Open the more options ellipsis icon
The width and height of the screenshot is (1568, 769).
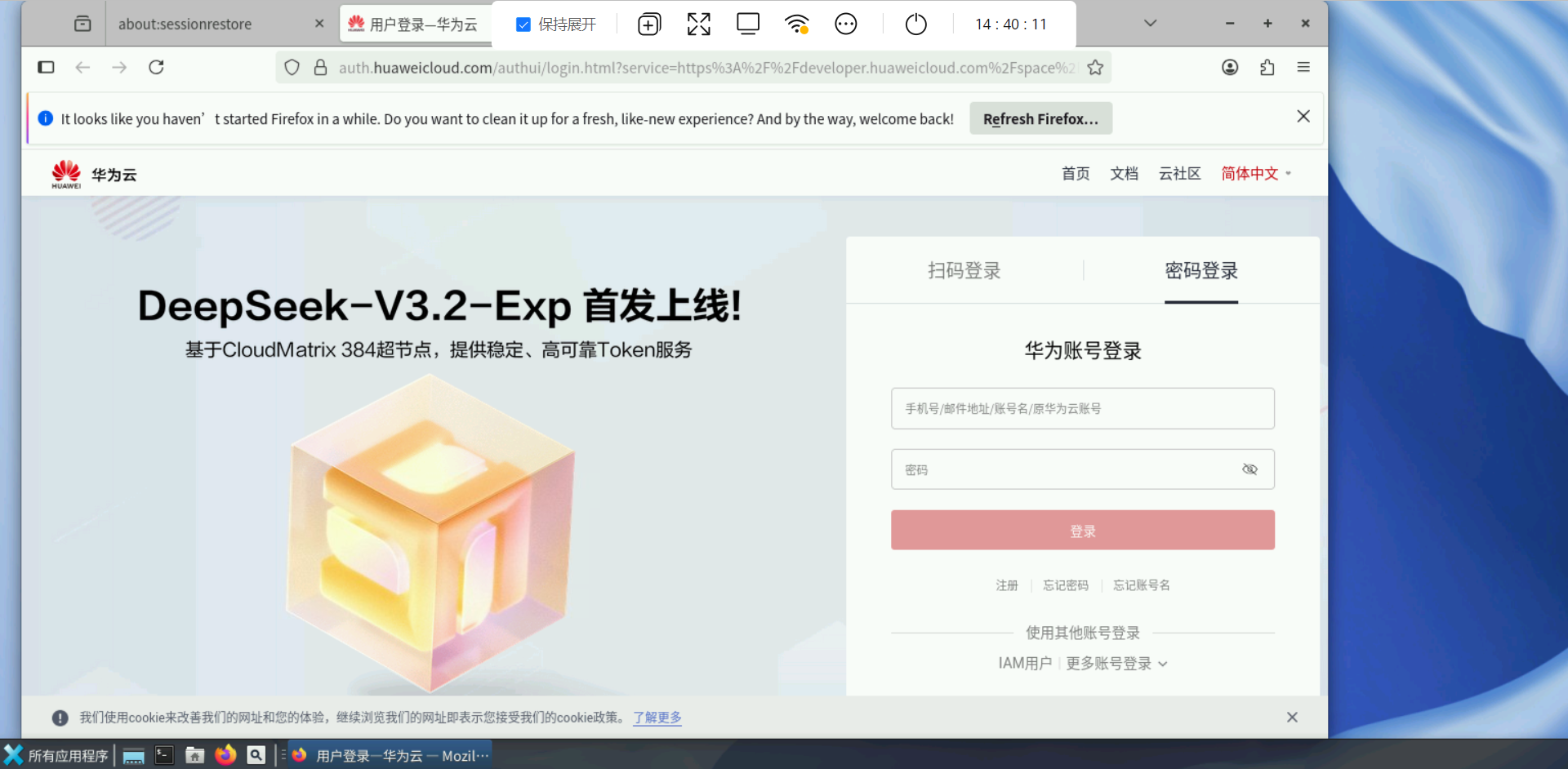coord(846,24)
